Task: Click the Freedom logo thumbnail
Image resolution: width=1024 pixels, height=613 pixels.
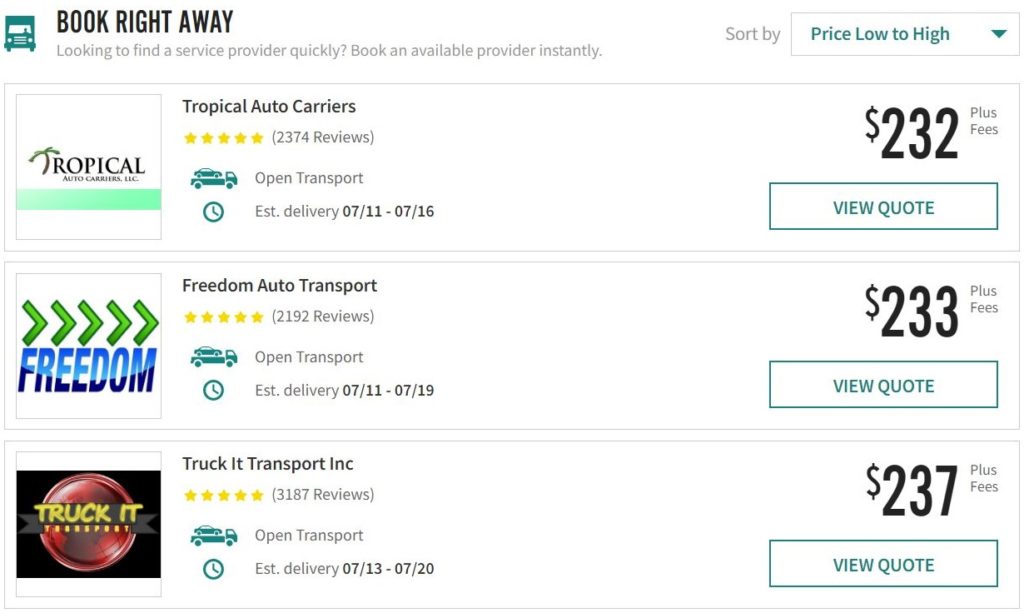Action: pyautogui.click(x=88, y=345)
